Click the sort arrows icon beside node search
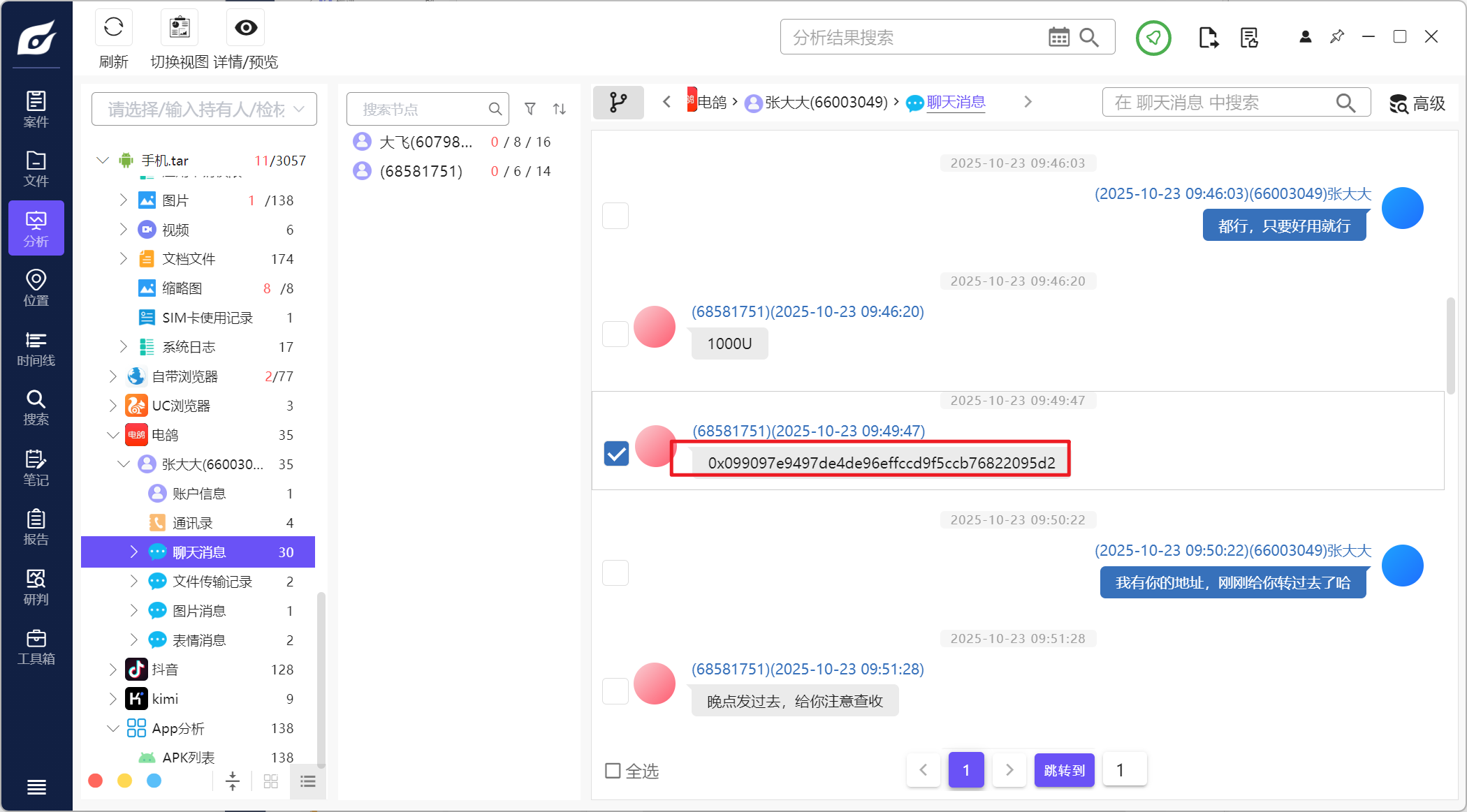Image resolution: width=1467 pixels, height=812 pixels. click(560, 109)
